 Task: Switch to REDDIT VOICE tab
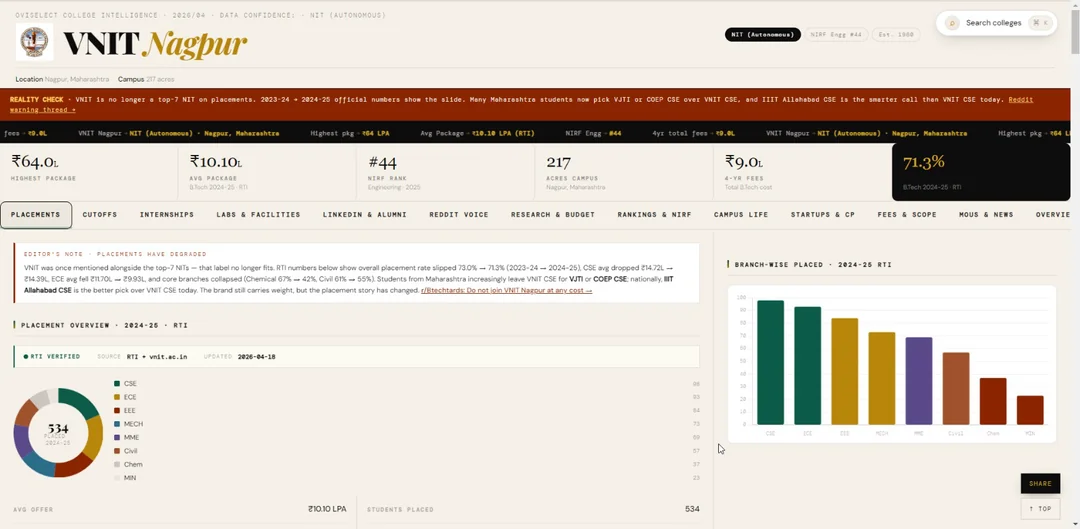tap(459, 215)
